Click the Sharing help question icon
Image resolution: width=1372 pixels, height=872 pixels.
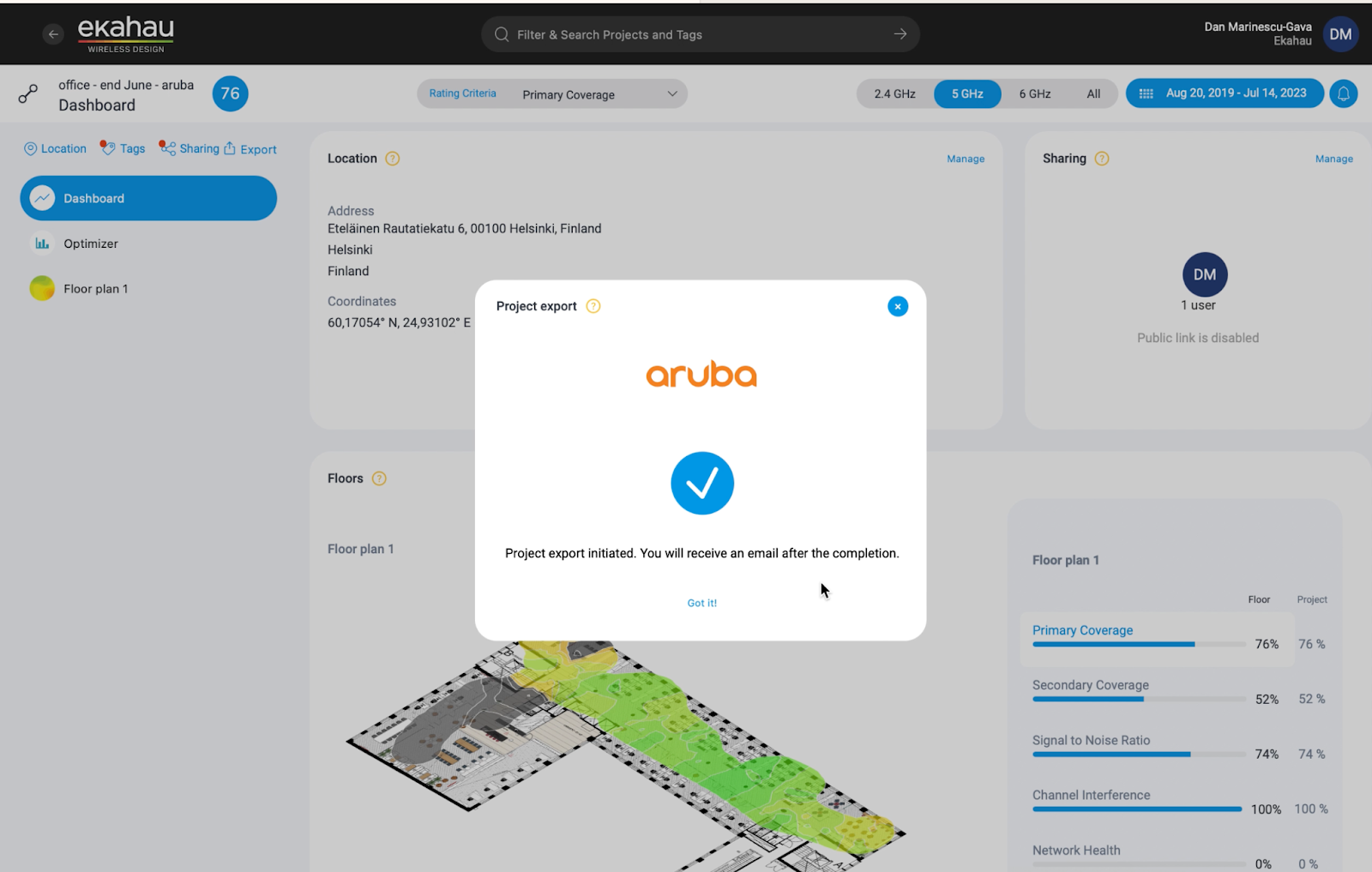click(1102, 159)
